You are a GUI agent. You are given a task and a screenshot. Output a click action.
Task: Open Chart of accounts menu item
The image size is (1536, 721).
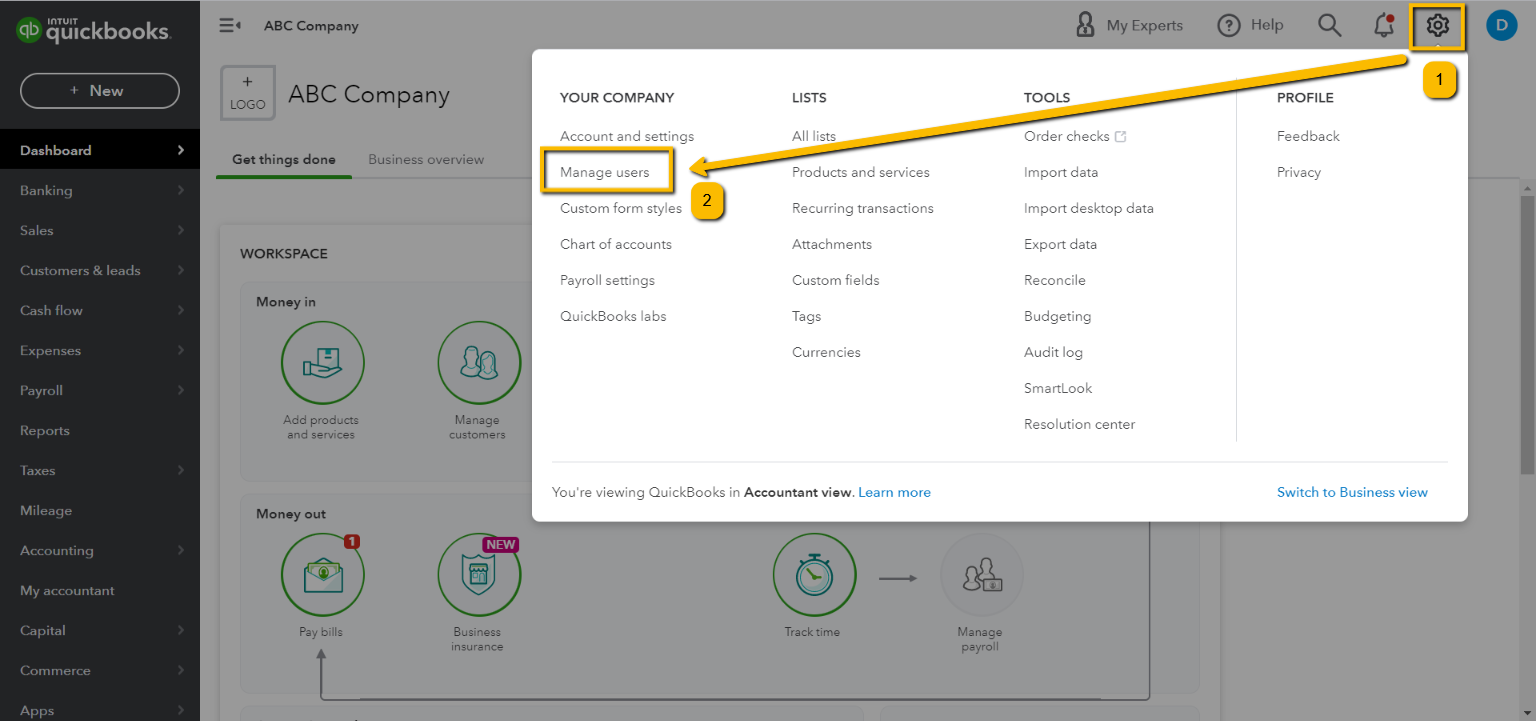(615, 244)
